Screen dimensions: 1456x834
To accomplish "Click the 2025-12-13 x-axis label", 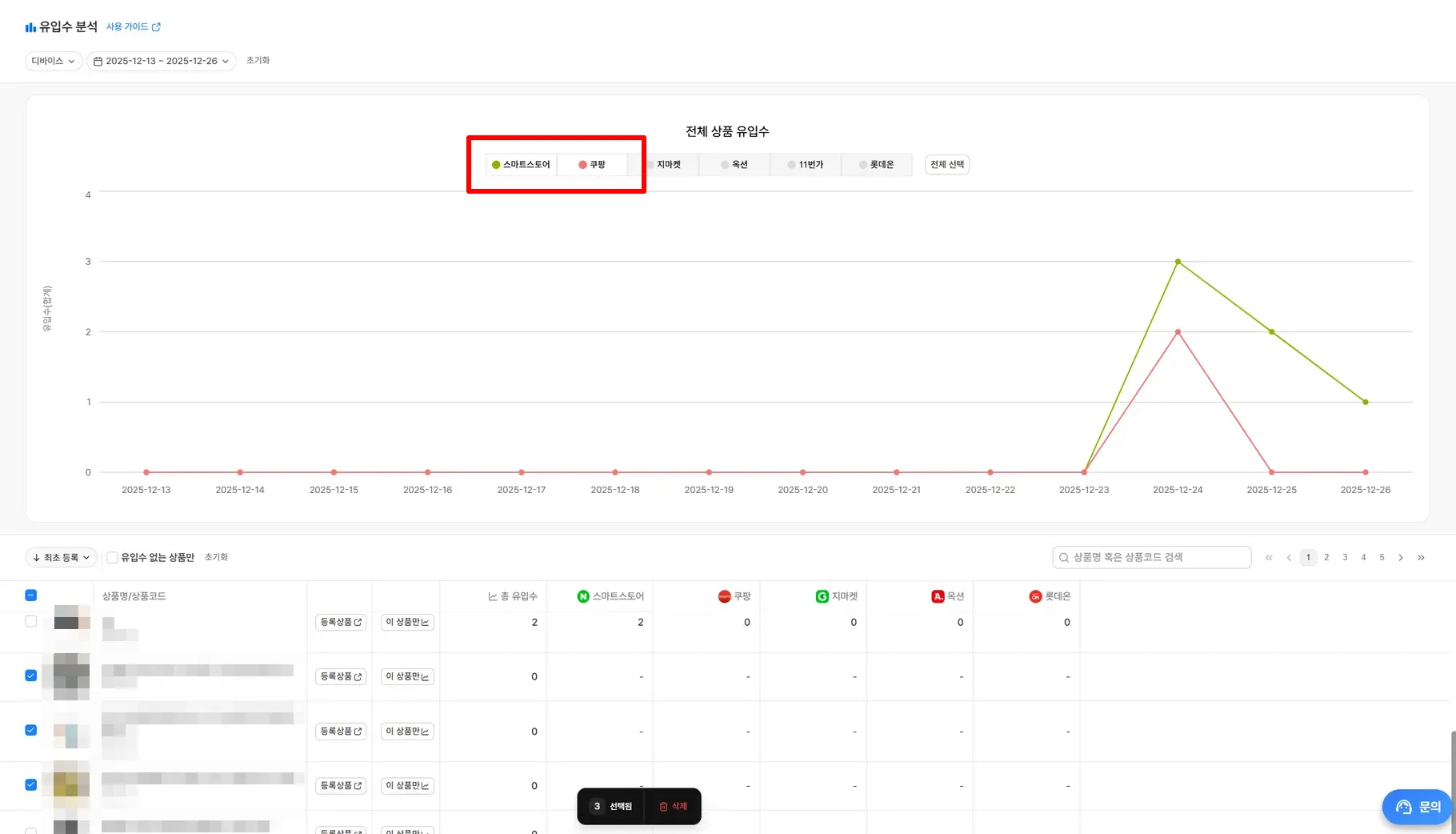I will 146,490.
